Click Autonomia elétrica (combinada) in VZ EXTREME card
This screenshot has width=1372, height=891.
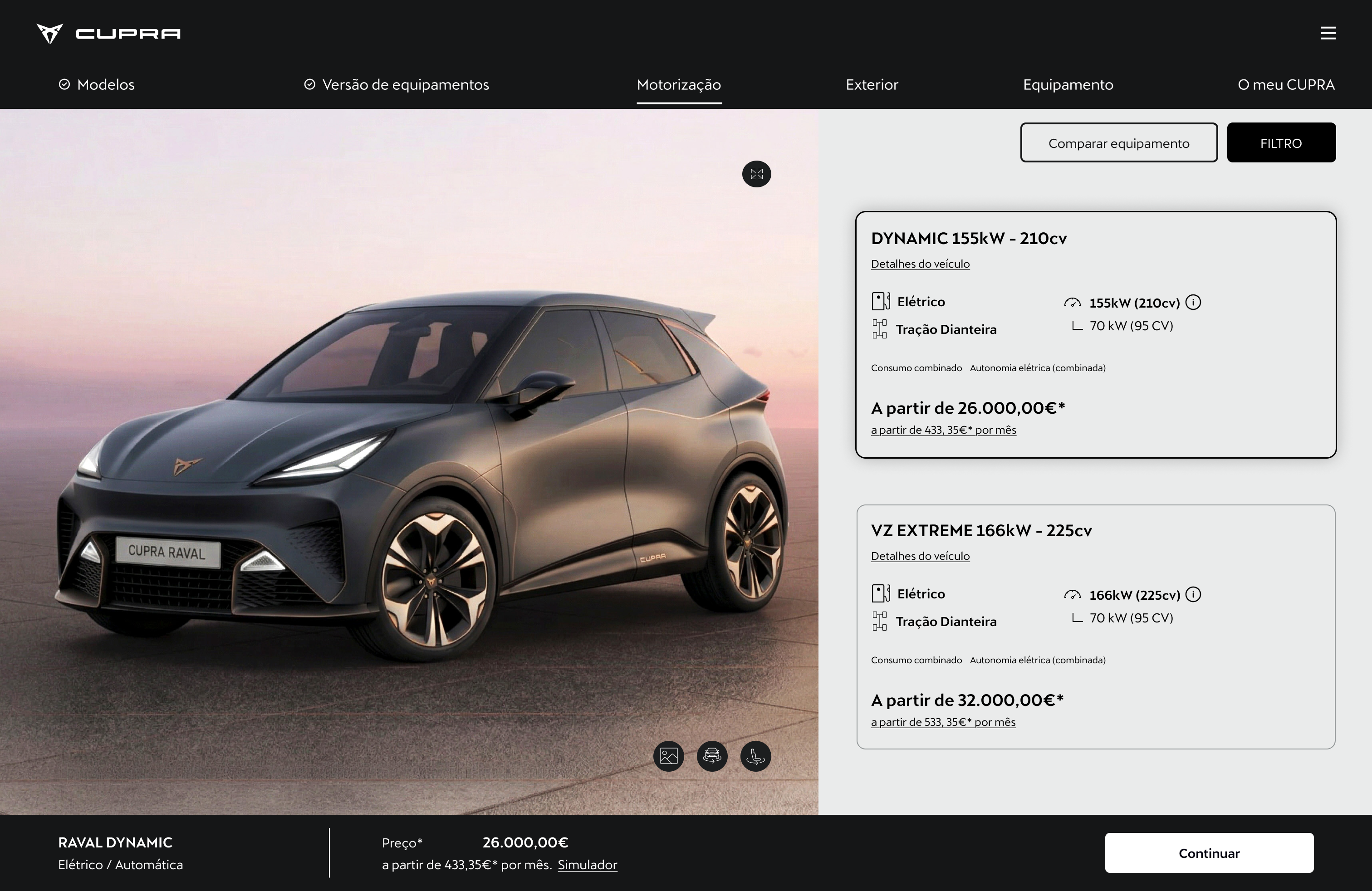coord(1038,660)
